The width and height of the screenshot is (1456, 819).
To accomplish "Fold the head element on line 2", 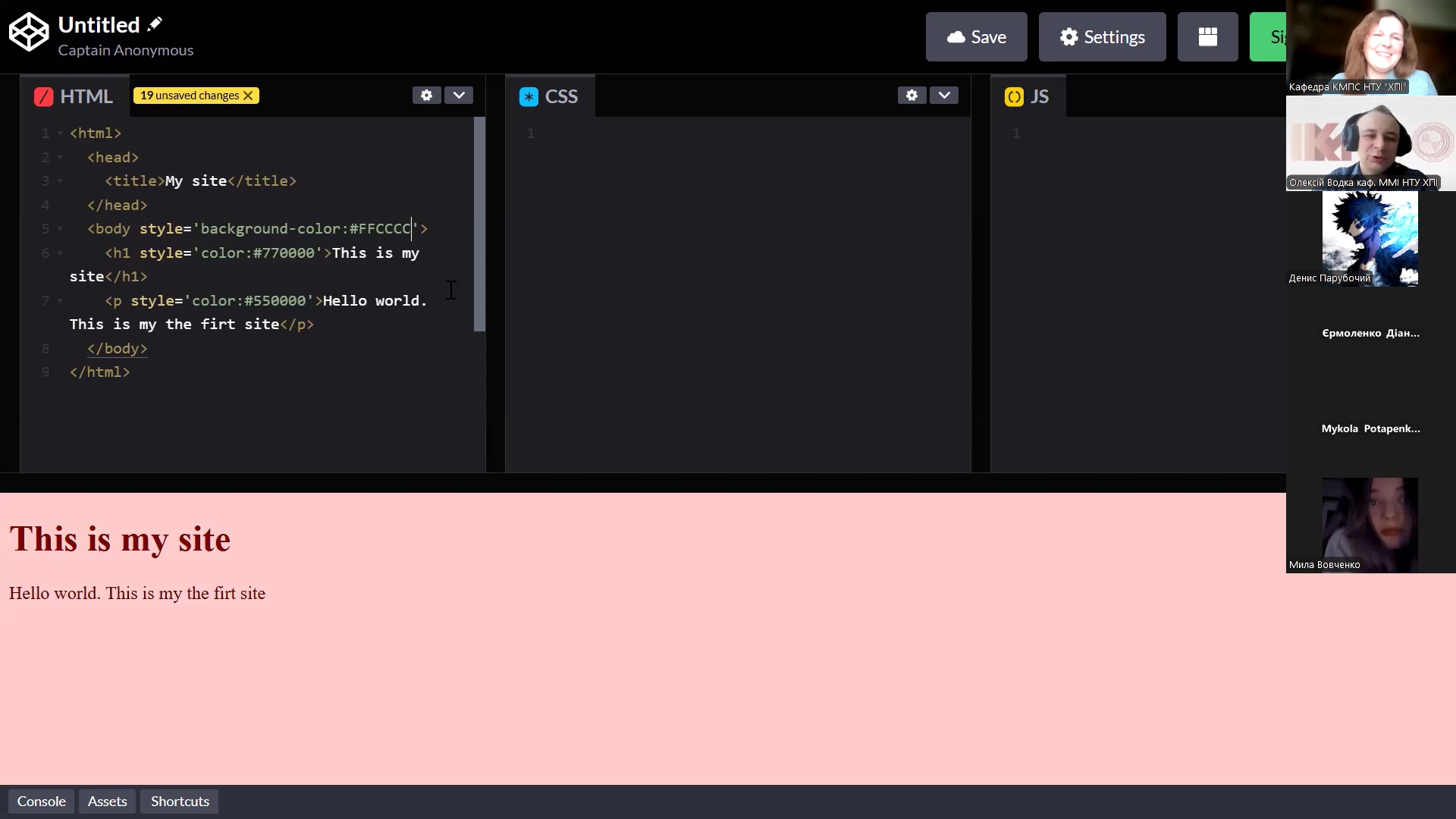I will pyautogui.click(x=60, y=158).
